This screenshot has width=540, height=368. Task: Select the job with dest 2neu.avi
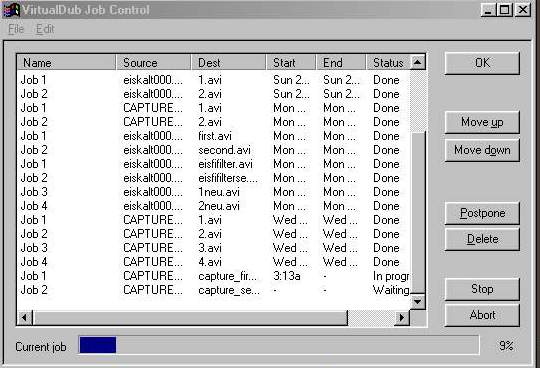point(214,206)
